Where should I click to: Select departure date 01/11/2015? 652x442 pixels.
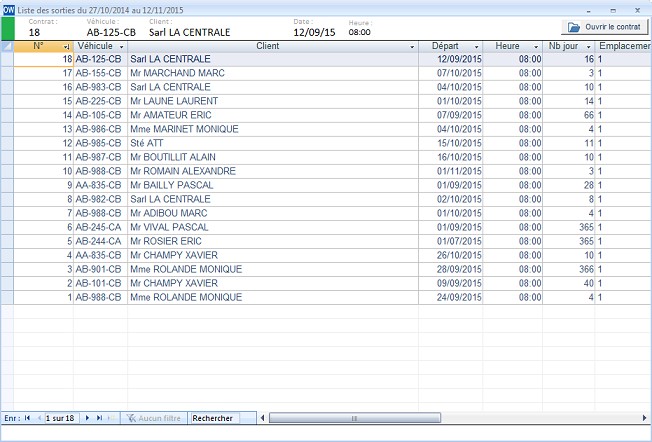pyautogui.click(x=450, y=171)
